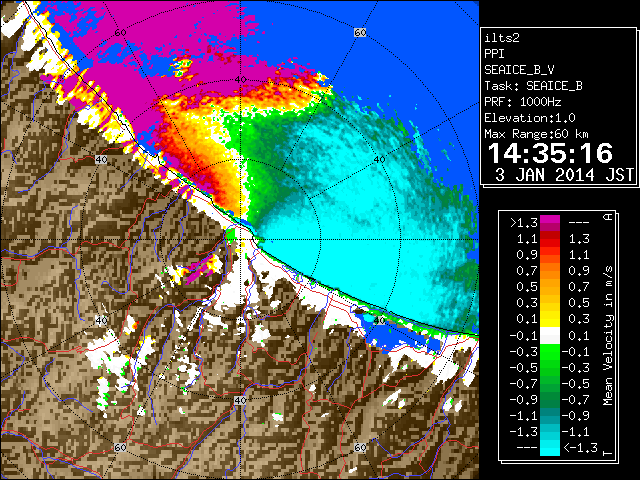This screenshot has height=480, width=640.
Task: Click the 'PRF: 1000Hz' value
Action: click(x=523, y=102)
